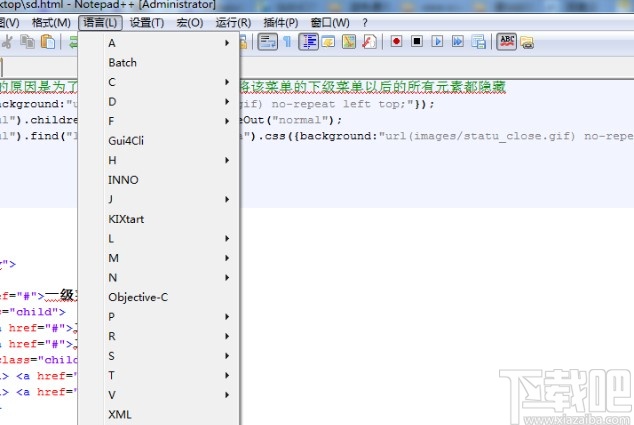
Task: Expand the C language submenu
Action: coord(159,82)
